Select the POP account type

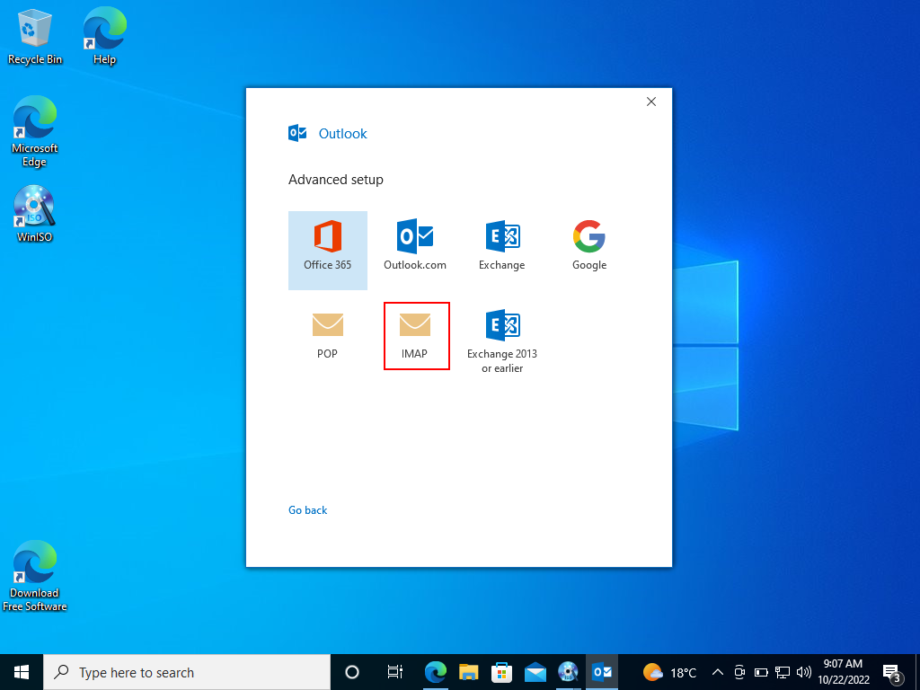point(328,335)
